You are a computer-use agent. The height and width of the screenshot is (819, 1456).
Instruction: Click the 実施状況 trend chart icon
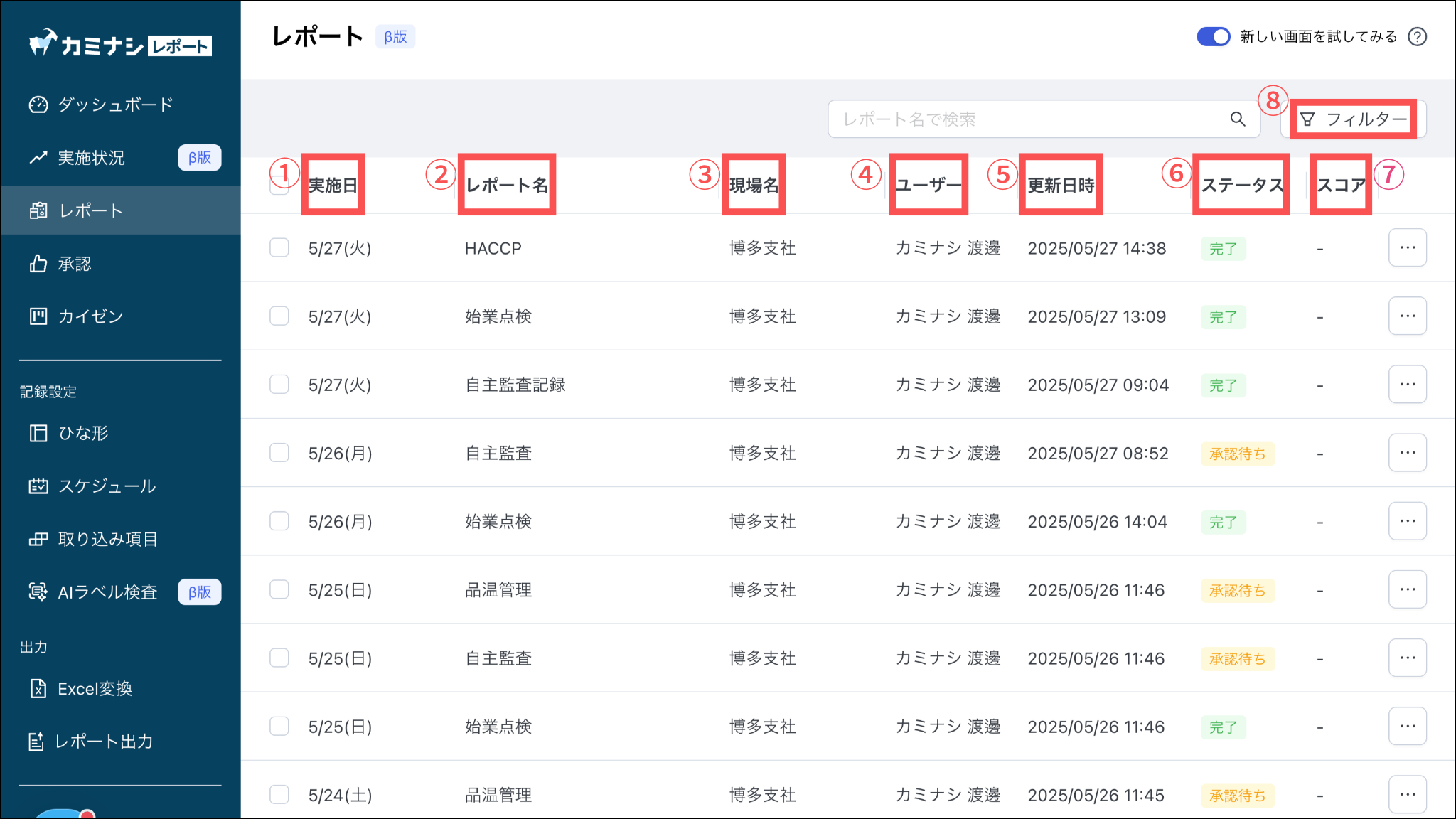(38, 158)
